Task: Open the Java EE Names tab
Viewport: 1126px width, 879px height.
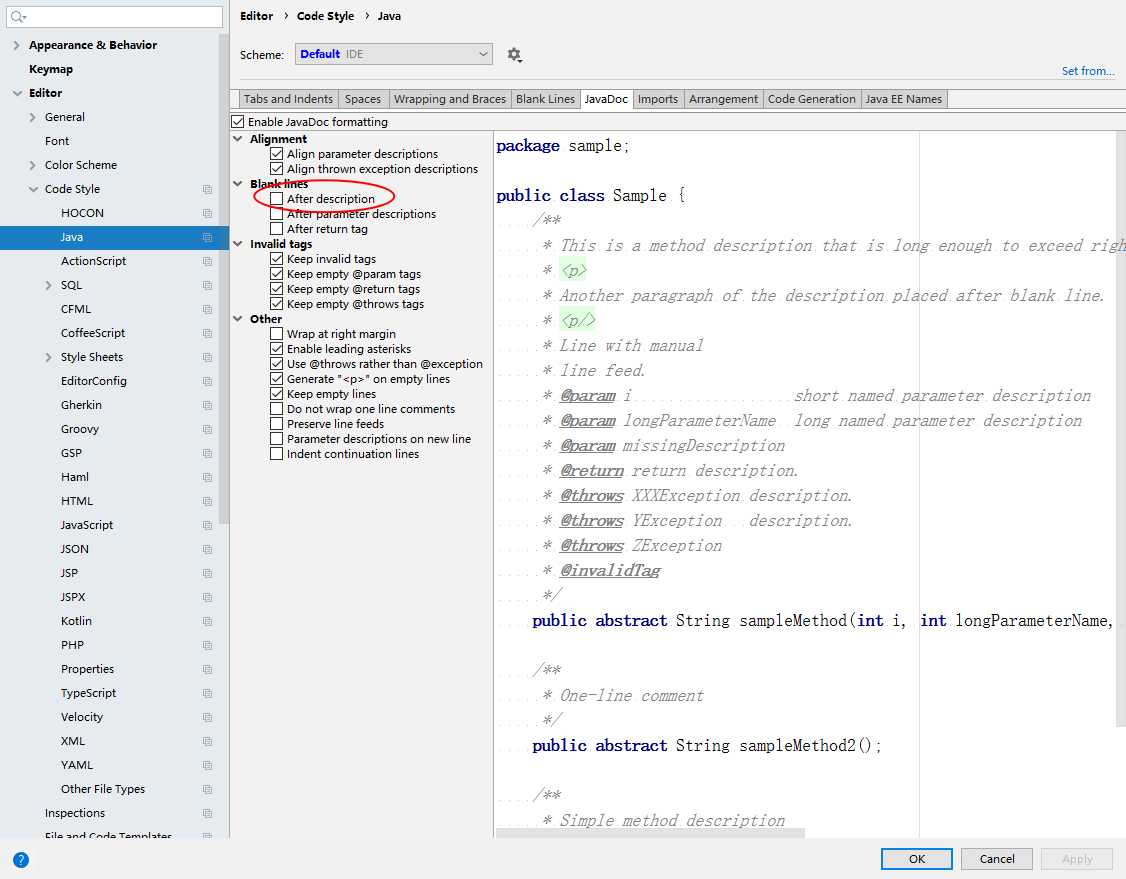Action: coord(903,99)
